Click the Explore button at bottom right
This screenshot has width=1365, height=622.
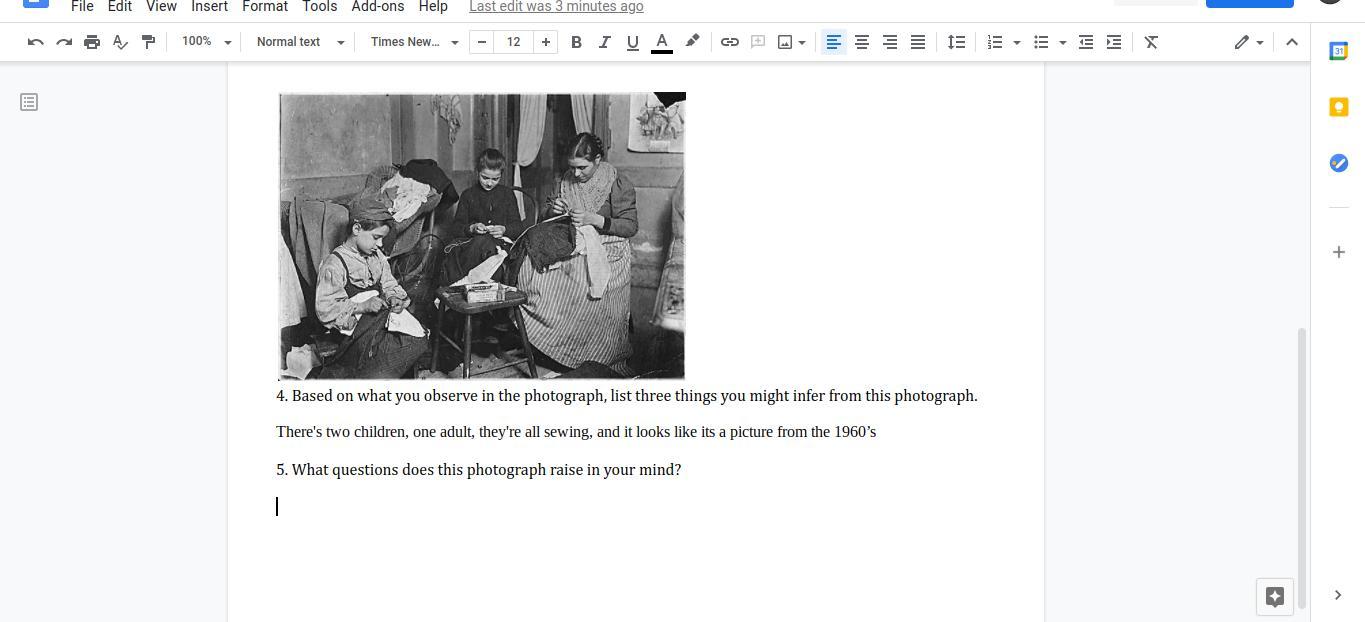click(x=1274, y=597)
